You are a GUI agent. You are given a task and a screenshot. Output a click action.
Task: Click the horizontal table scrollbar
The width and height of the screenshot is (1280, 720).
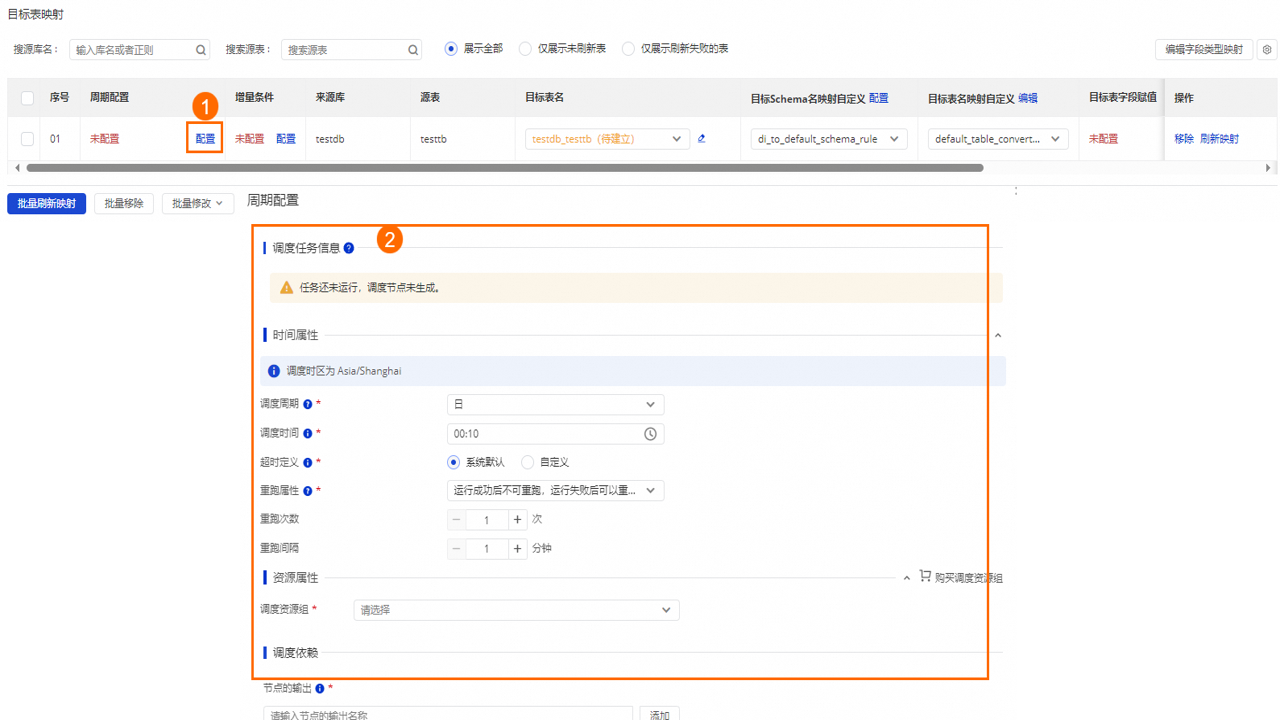[x=505, y=168]
